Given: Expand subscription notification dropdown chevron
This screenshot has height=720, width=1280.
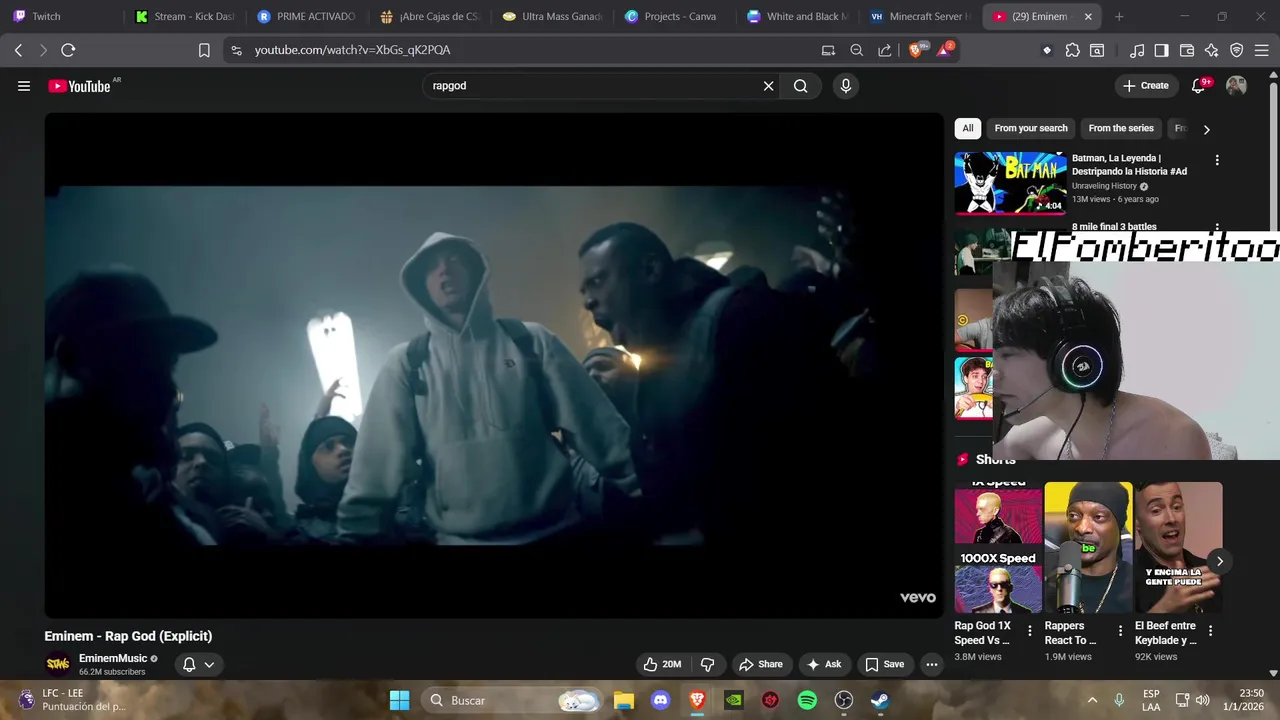Looking at the screenshot, I should (x=209, y=664).
